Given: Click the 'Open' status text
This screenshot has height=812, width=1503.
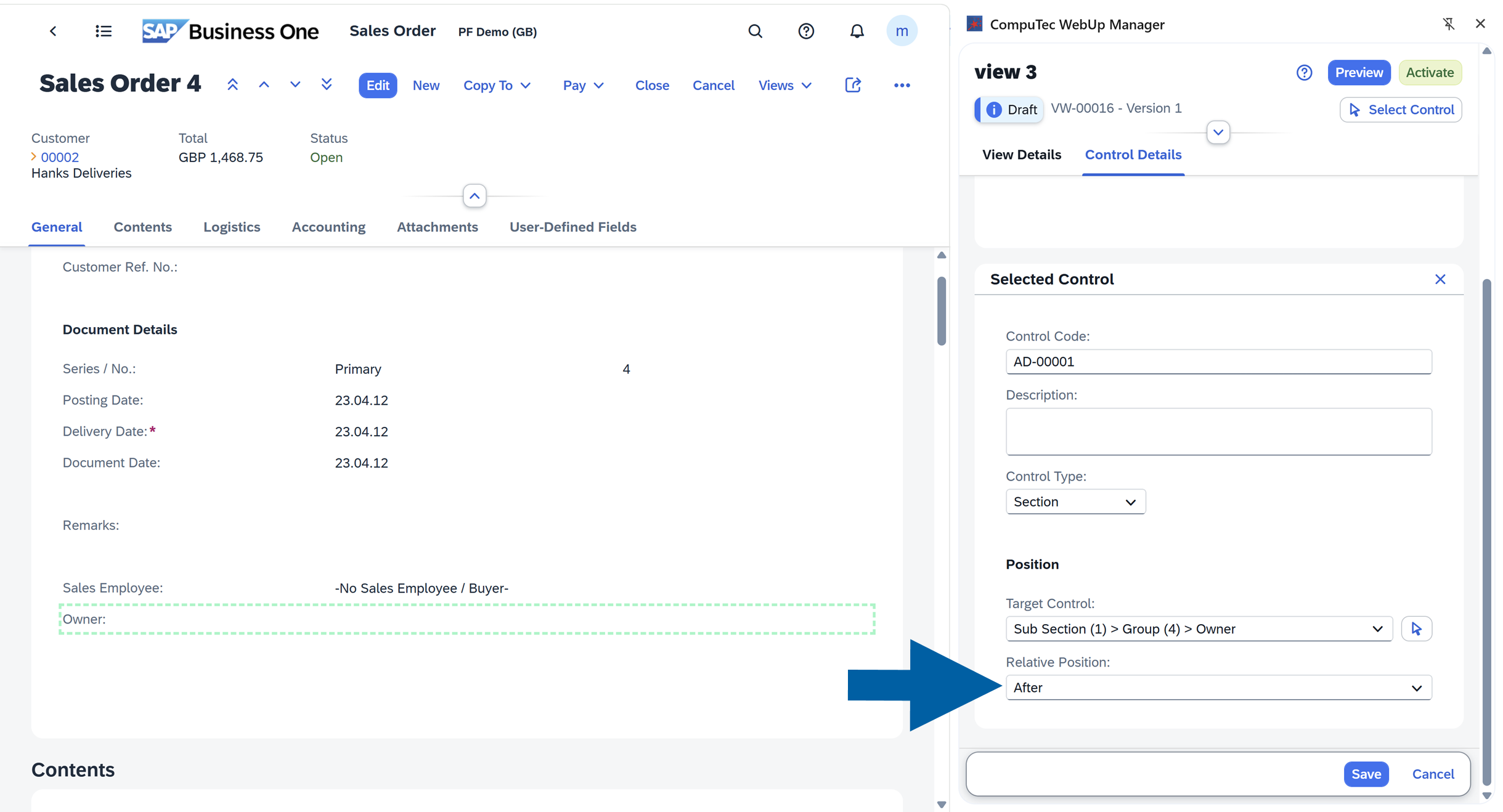Looking at the screenshot, I should click(326, 157).
